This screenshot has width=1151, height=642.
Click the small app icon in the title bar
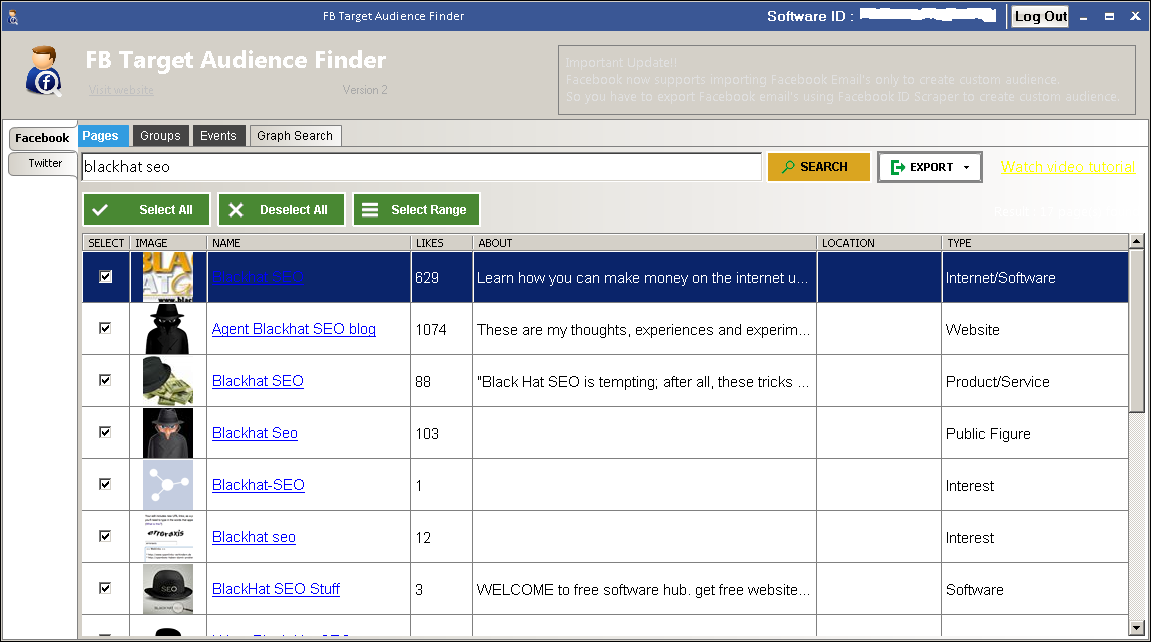(12, 16)
